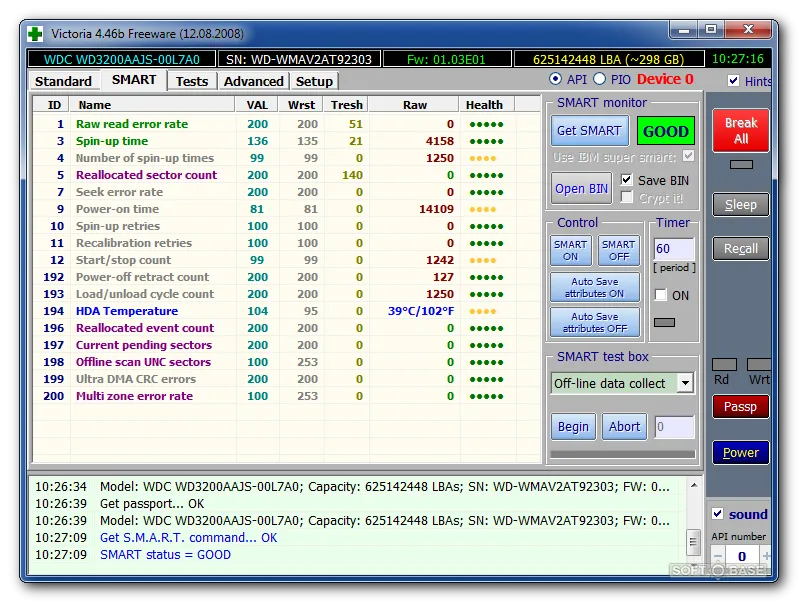Go to the Setup tab
798x602 pixels.
click(x=314, y=81)
